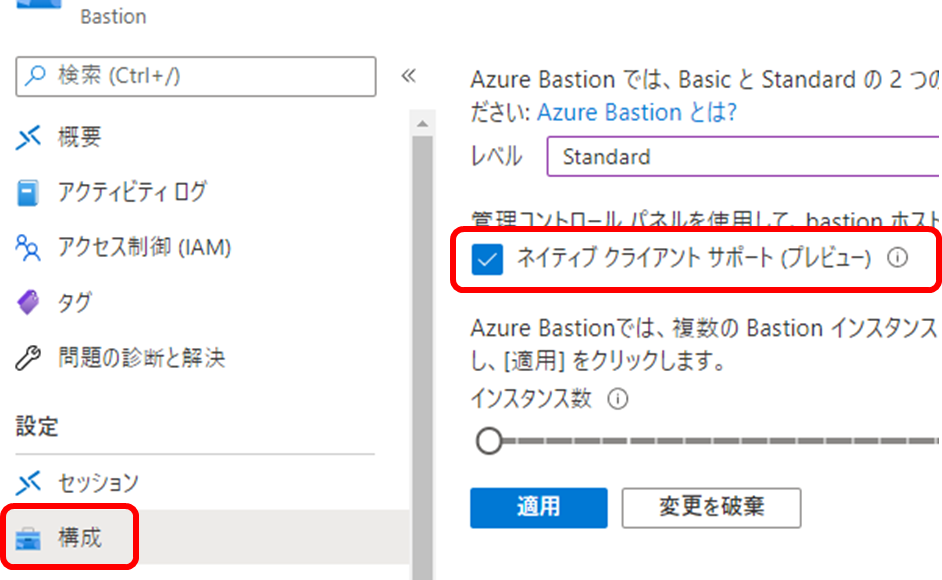This screenshot has height=580, width=942.
Task: Open the タグ tags page
Action: pos(75,302)
